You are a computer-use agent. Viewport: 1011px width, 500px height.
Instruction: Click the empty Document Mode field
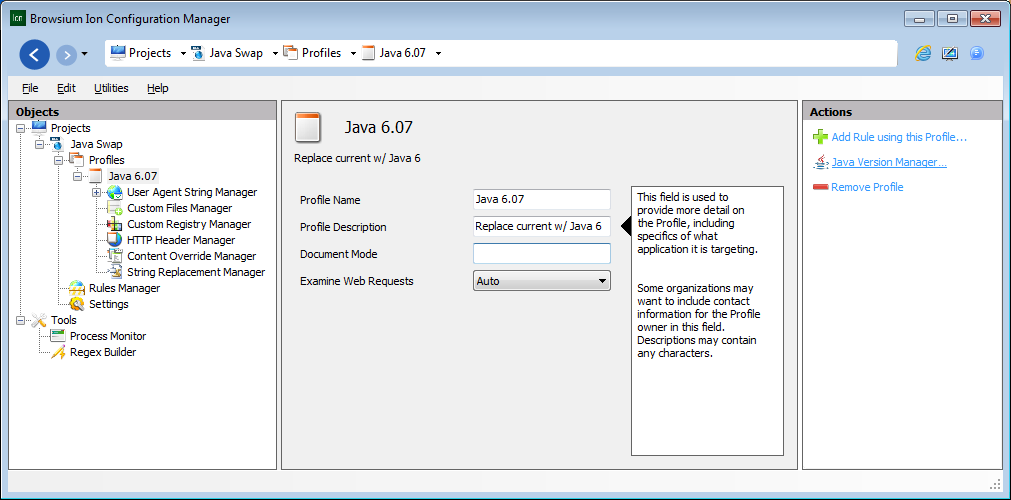click(x=542, y=254)
